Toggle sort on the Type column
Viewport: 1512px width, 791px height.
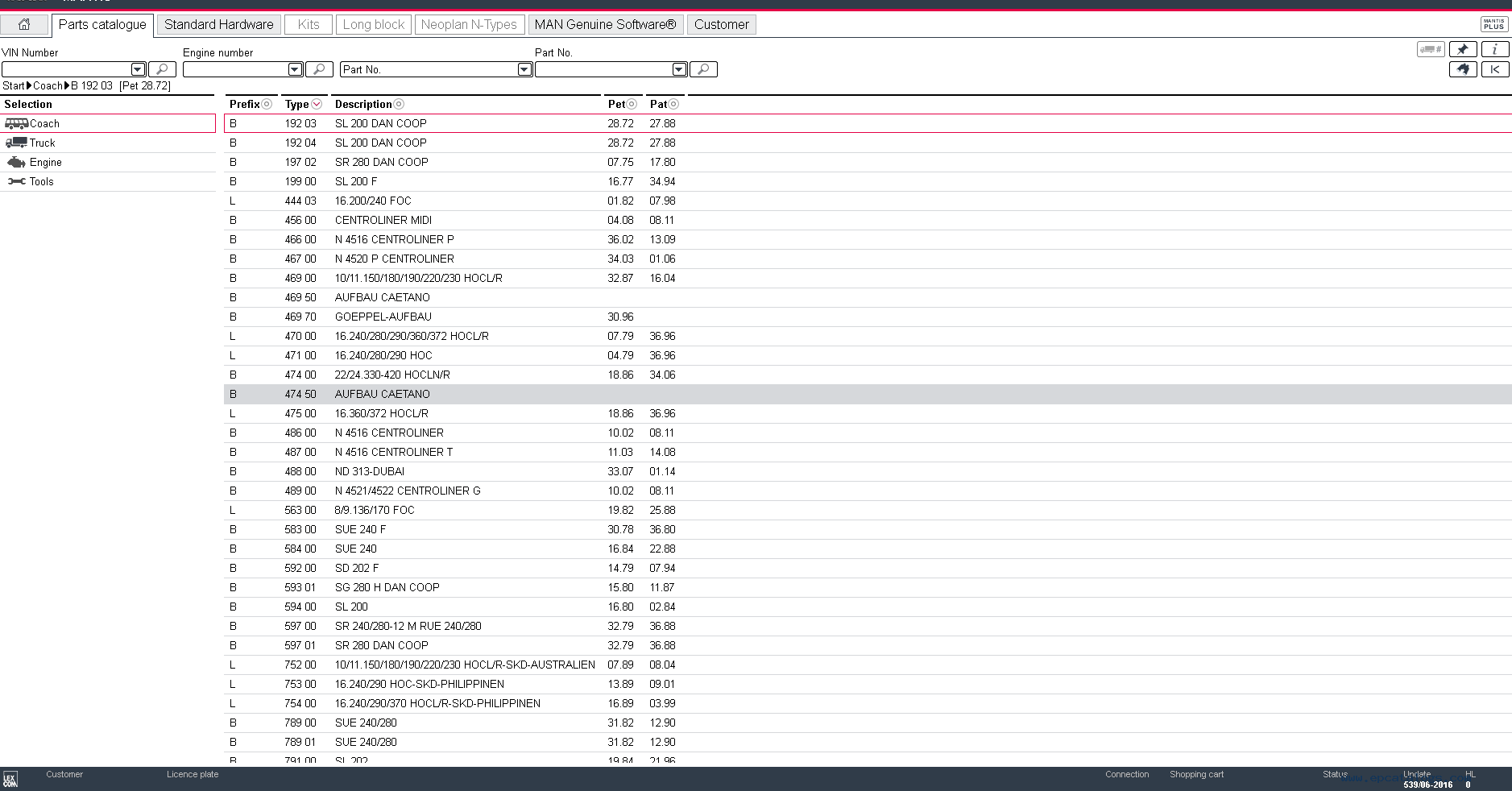[x=317, y=104]
